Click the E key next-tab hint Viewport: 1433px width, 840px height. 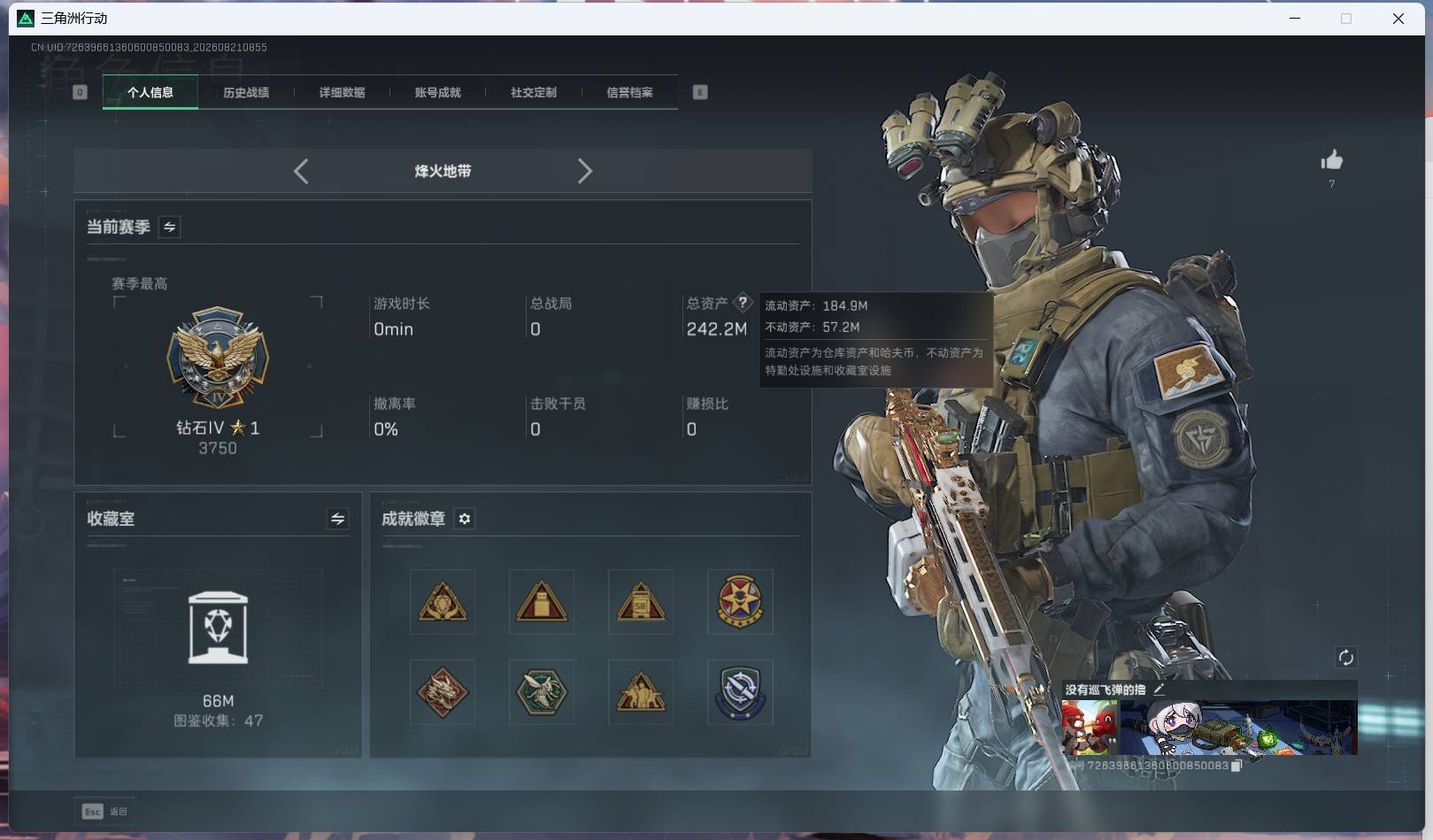[x=700, y=92]
